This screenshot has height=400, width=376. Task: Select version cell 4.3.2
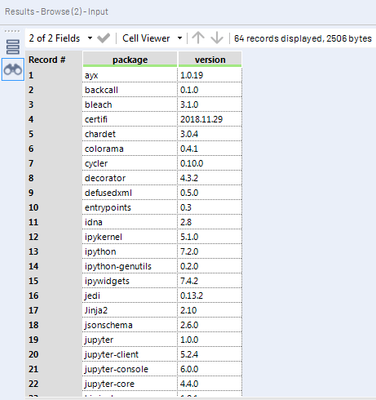point(210,178)
